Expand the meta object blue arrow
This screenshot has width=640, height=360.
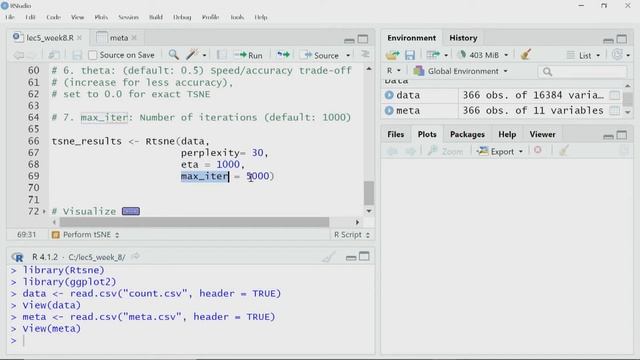click(x=389, y=110)
